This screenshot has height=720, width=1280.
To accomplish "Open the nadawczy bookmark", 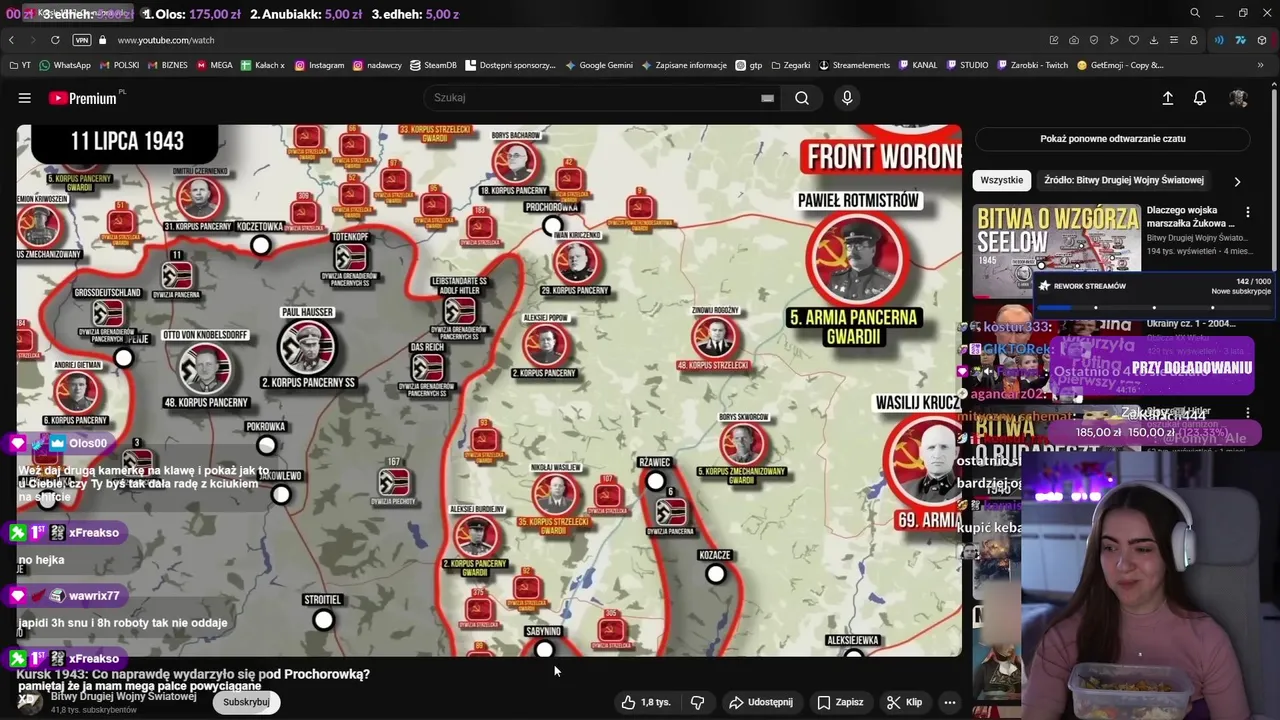I will (377, 65).
